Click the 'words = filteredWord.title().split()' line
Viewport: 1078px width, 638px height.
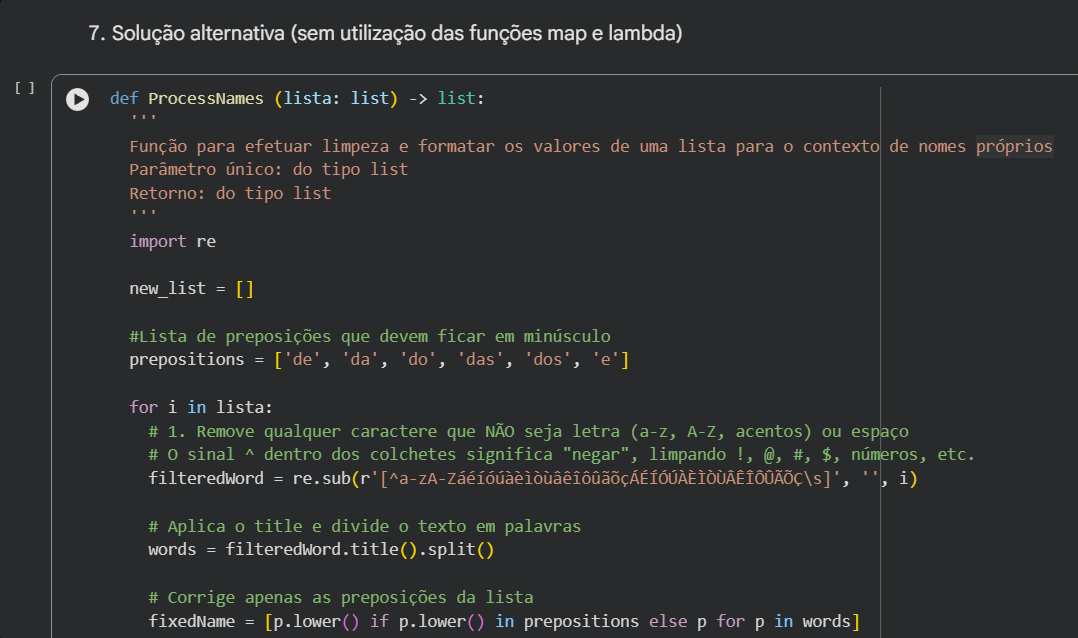pyautogui.click(x=321, y=549)
